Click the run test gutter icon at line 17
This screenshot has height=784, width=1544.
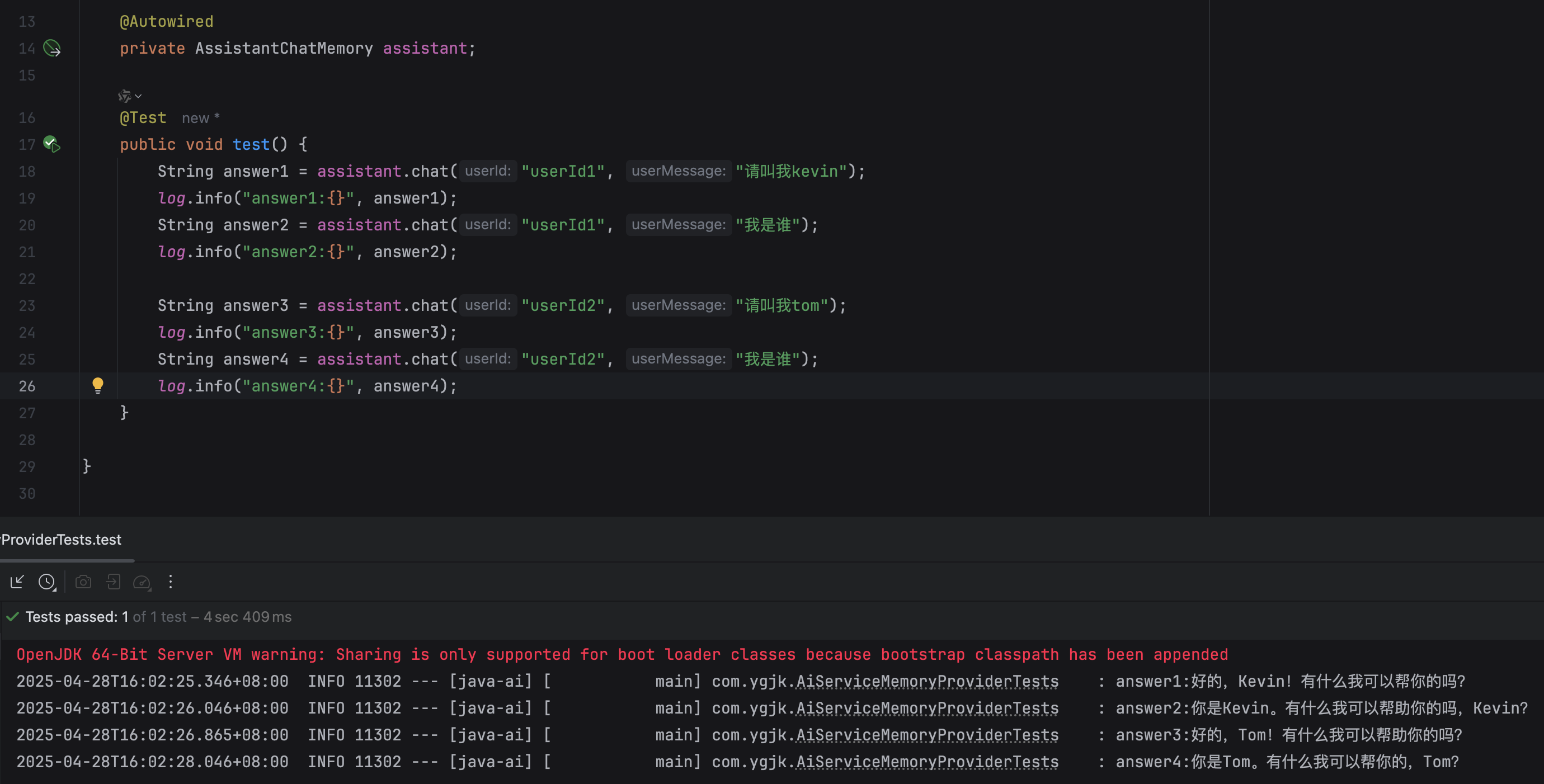tap(52, 144)
